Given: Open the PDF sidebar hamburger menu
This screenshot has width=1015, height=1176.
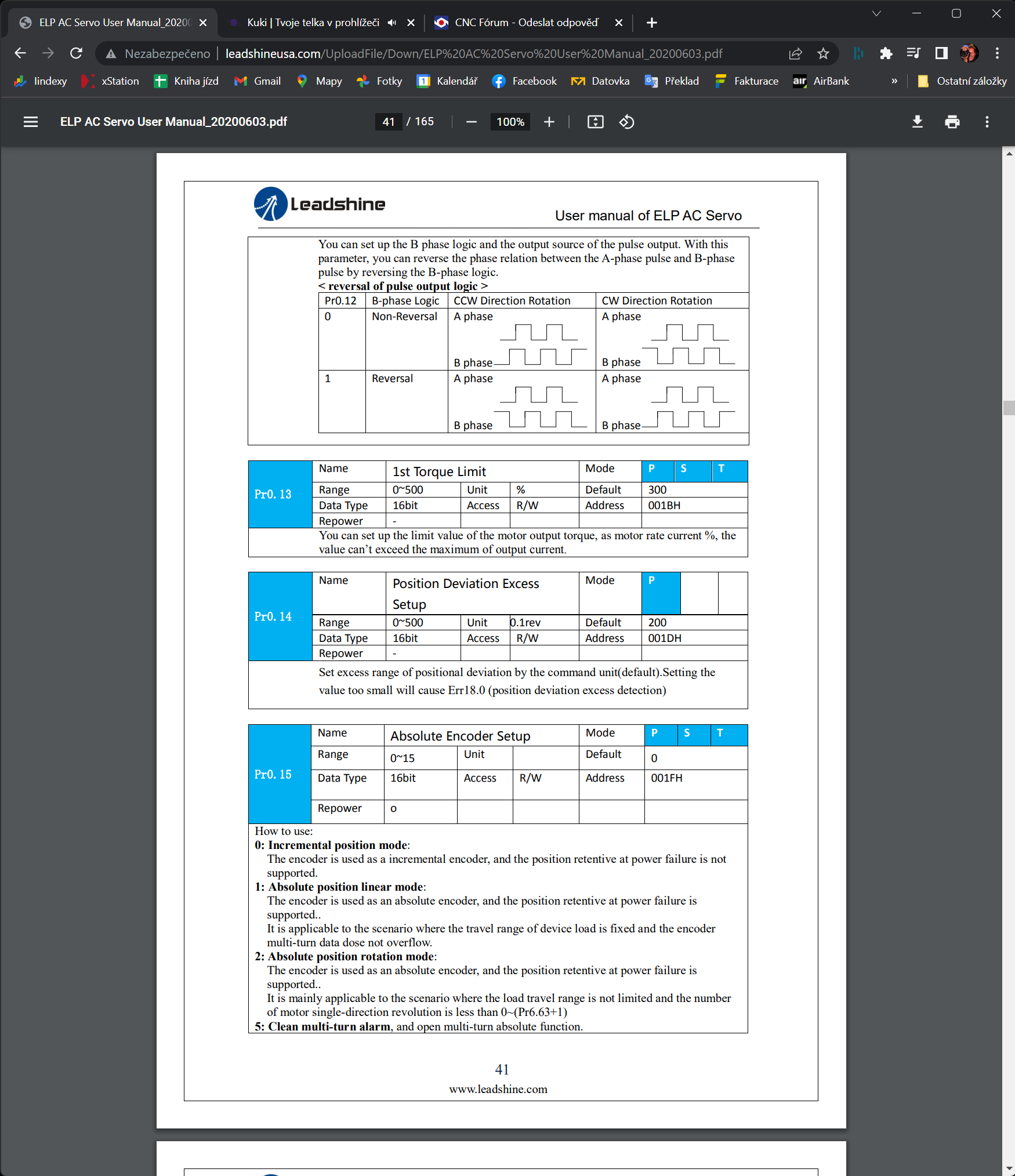Looking at the screenshot, I should coord(31,122).
